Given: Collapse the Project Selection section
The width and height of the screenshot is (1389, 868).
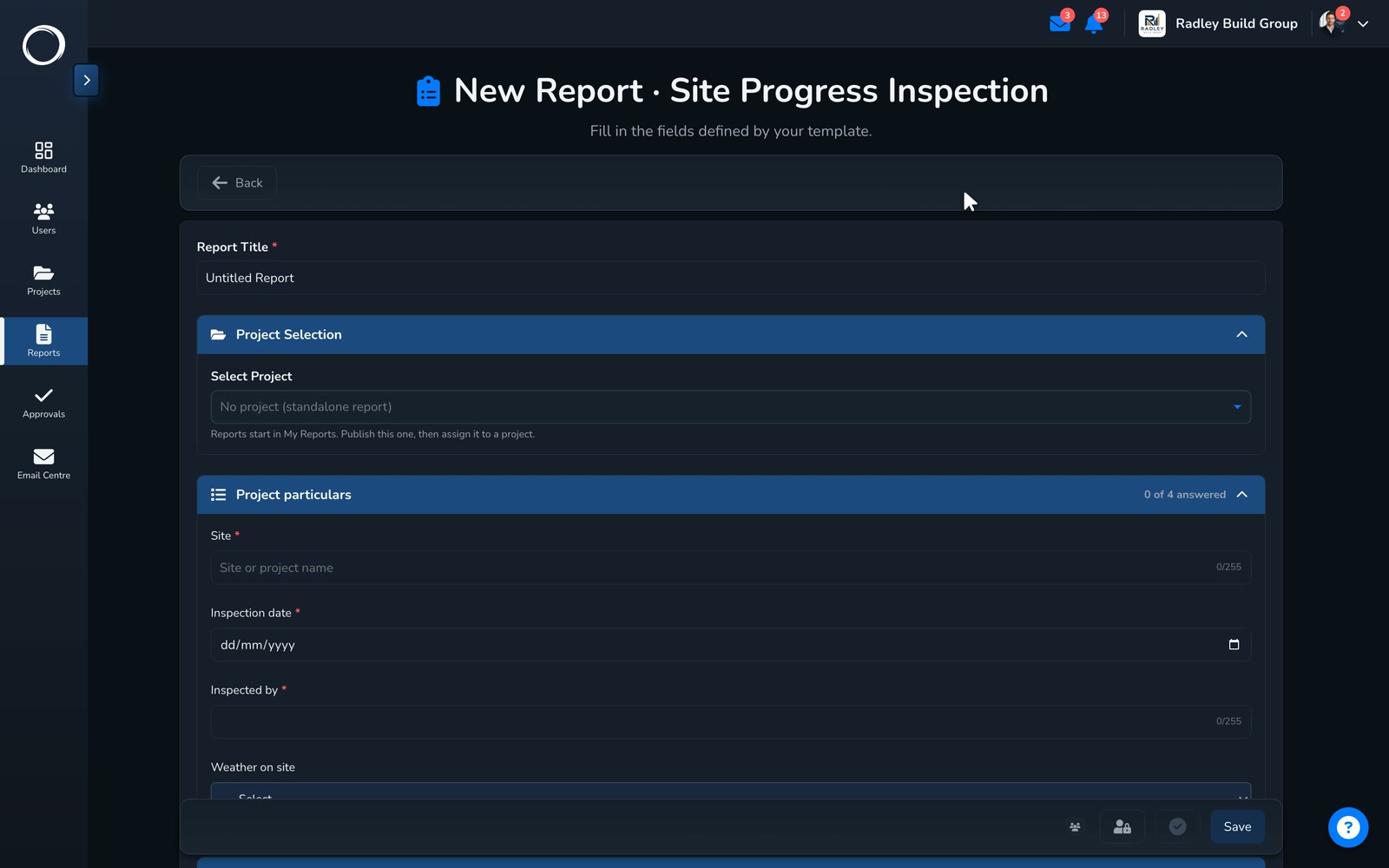Looking at the screenshot, I should 1241,334.
